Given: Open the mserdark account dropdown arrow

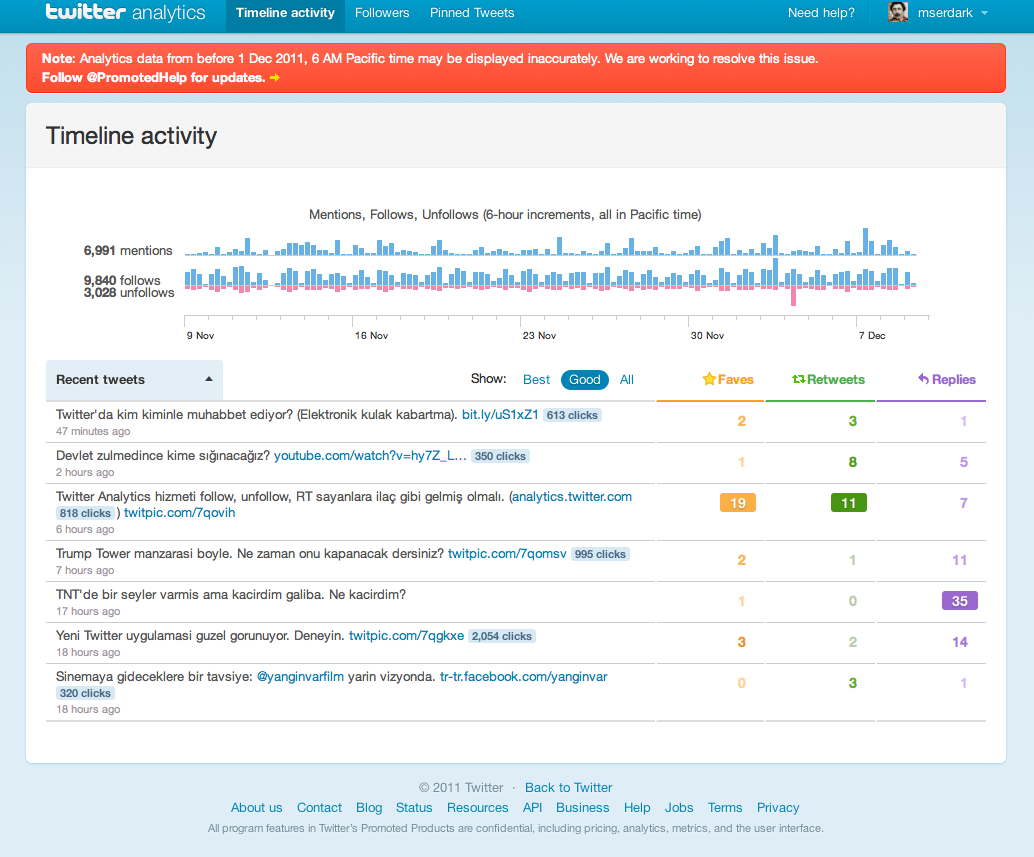Looking at the screenshot, I should click(985, 13).
